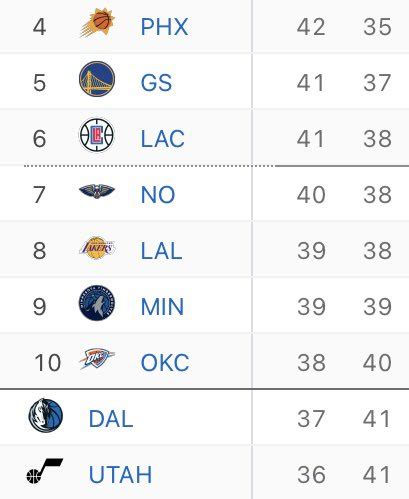Open the DAL team link
Screen dimensions: 409x499
[x=111, y=419]
